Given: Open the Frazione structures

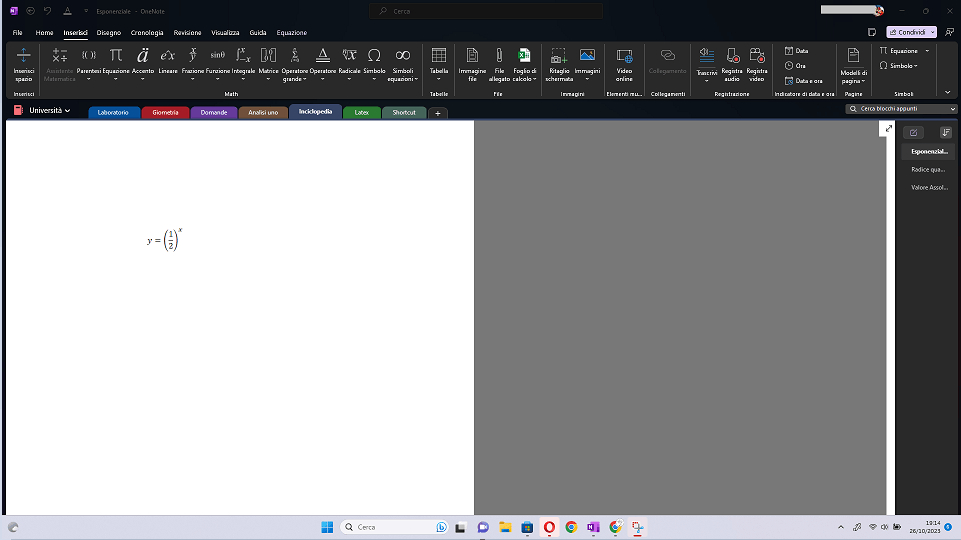Looking at the screenshot, I should coord(192,64).
